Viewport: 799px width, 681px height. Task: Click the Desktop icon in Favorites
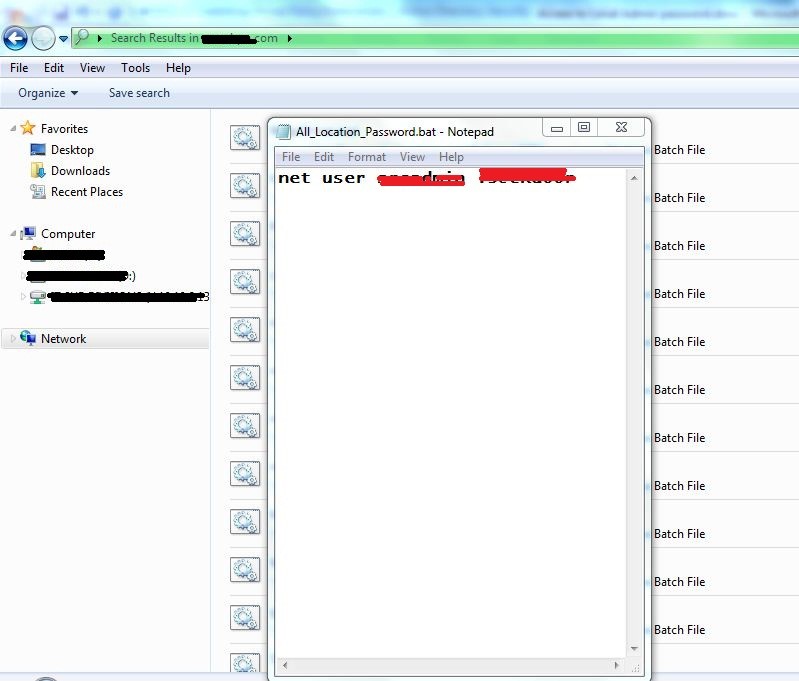[38, 150]
